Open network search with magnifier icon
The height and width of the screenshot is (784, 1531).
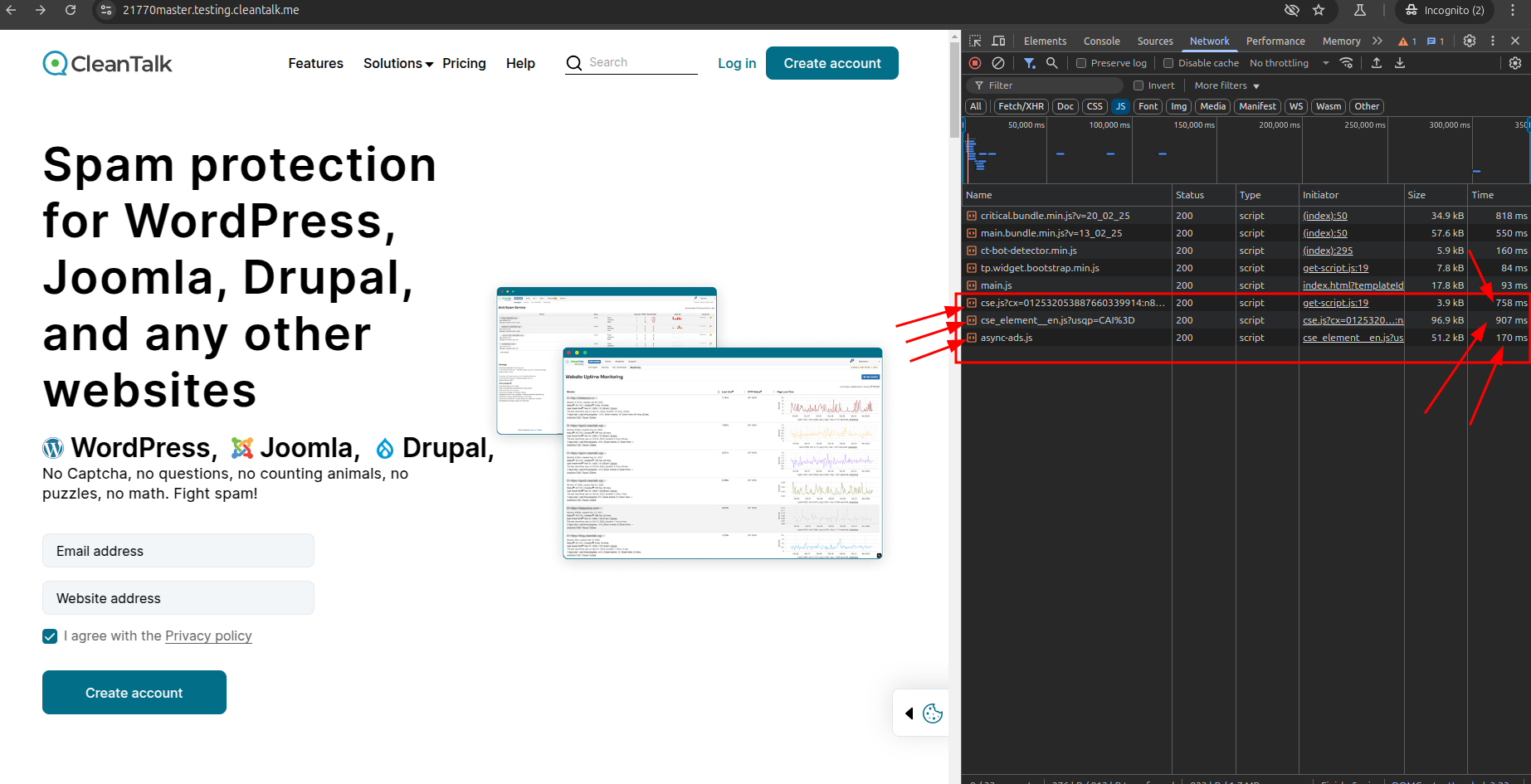pos(1052,63)
